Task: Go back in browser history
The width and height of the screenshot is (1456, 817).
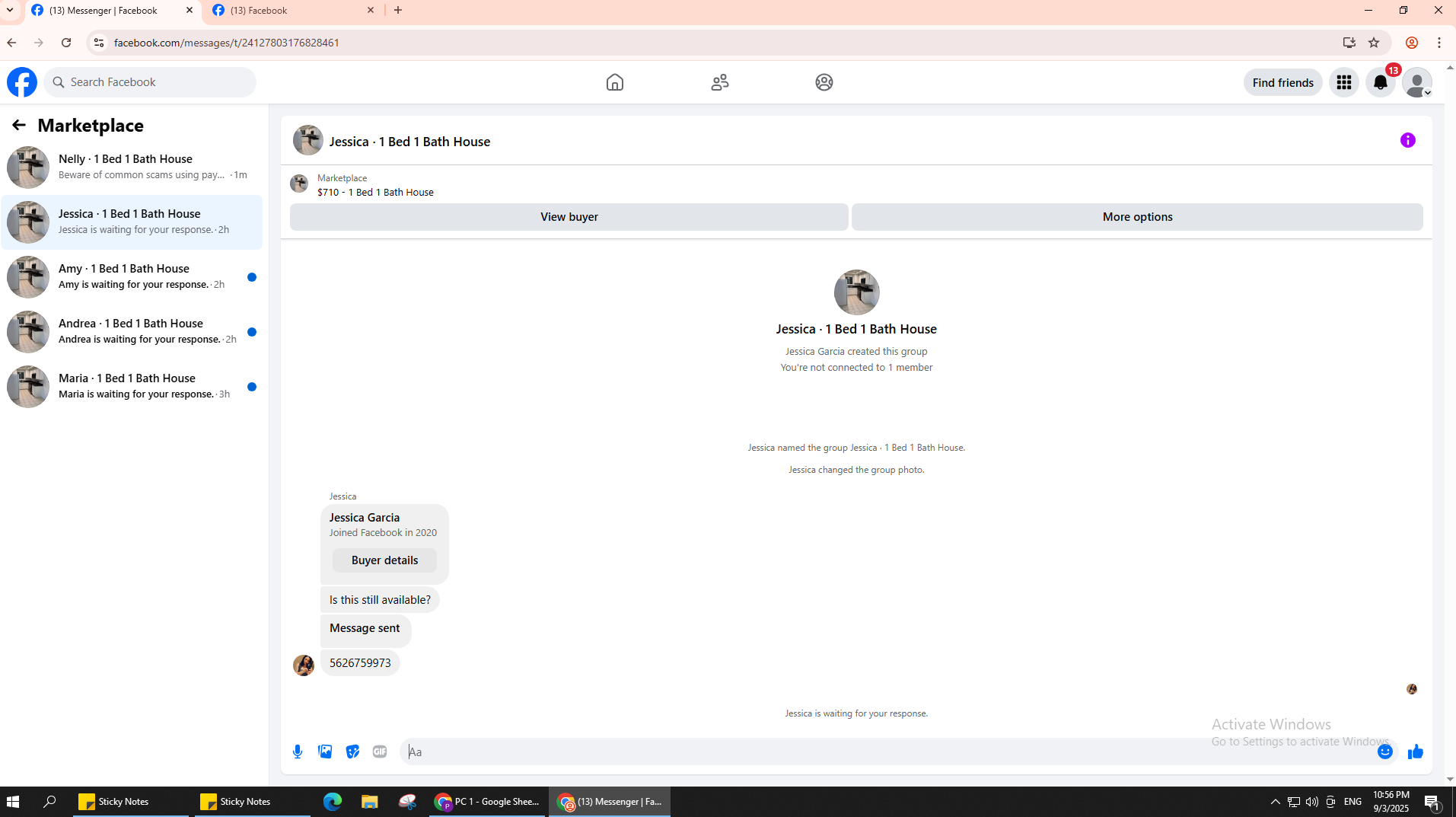Action: (x=11, y=43)
